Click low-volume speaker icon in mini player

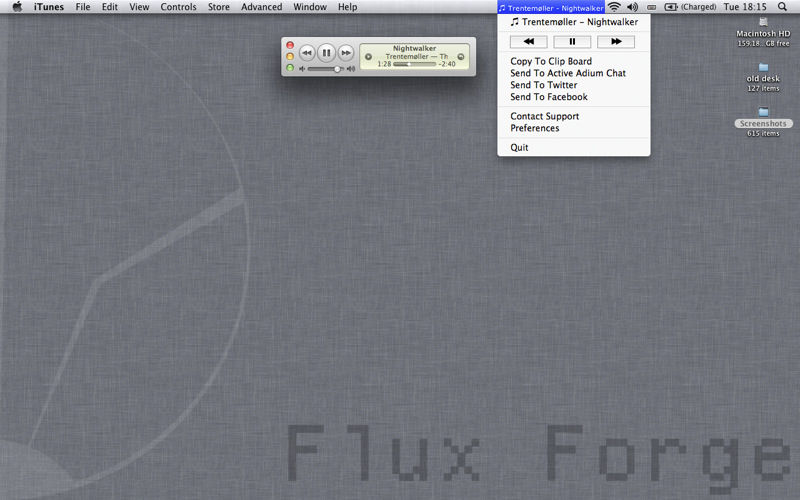302,69
